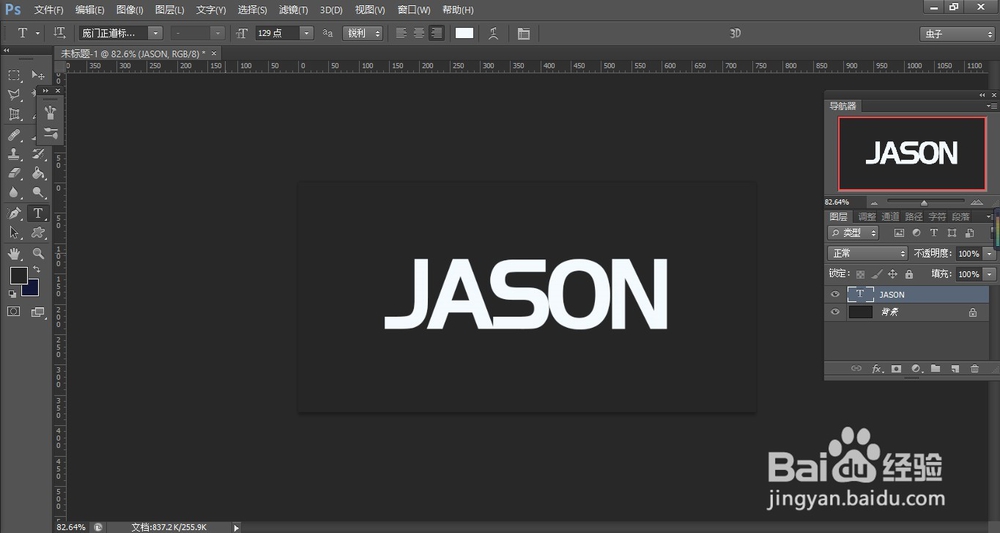Select the Hand tool
The image size is (1000, 533).
coord(14,254)
